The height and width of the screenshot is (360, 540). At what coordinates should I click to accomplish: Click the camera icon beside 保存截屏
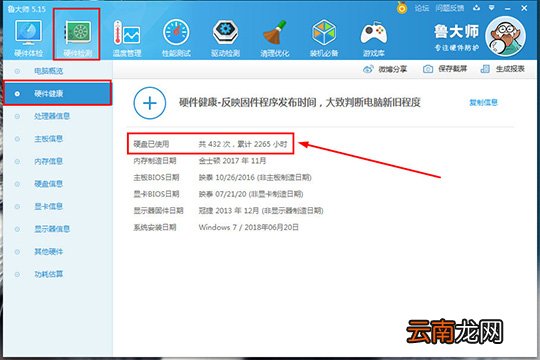tap(428, 69)
